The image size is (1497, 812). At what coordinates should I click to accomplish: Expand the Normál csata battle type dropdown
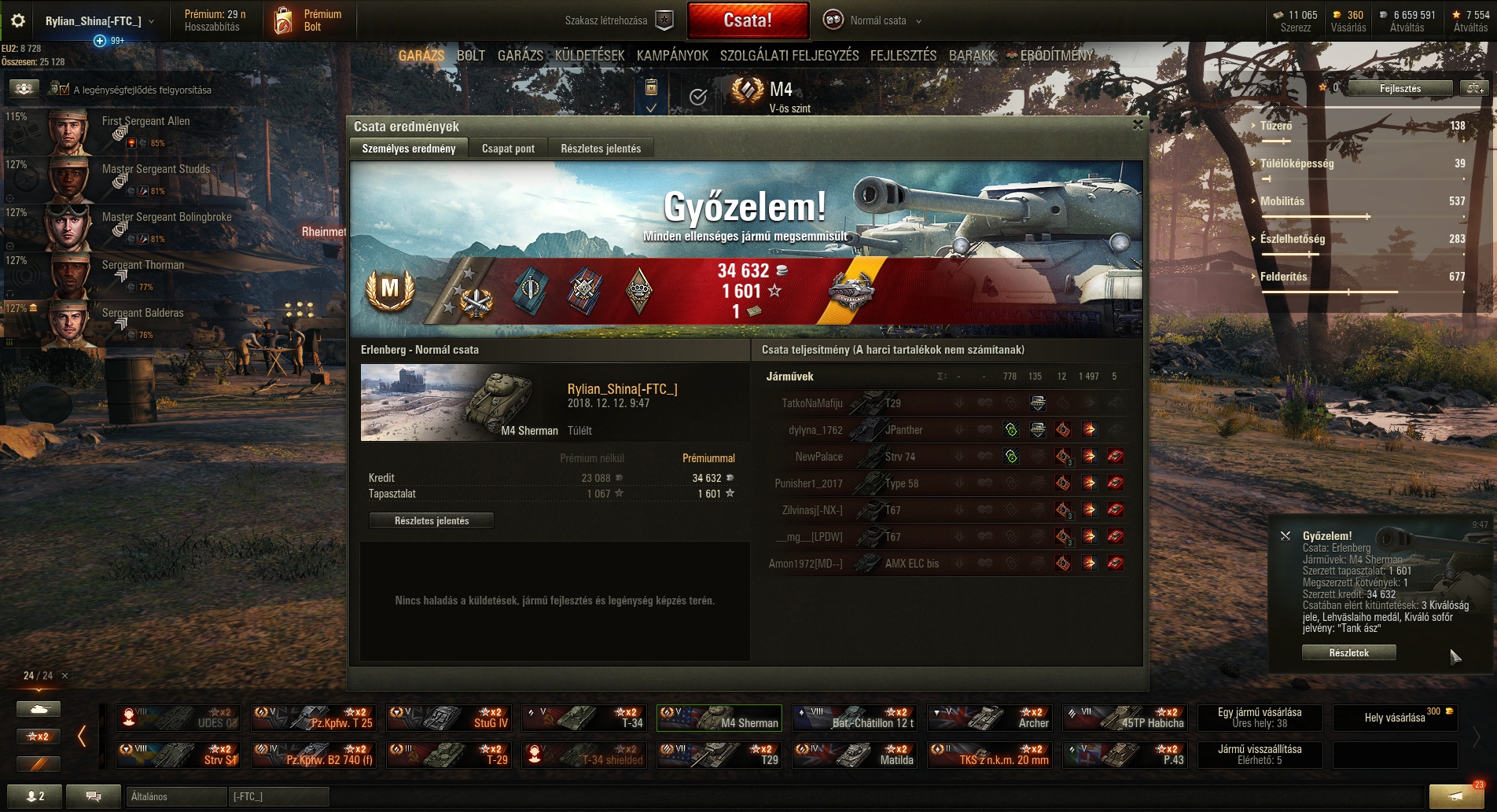tap(918, 21)
